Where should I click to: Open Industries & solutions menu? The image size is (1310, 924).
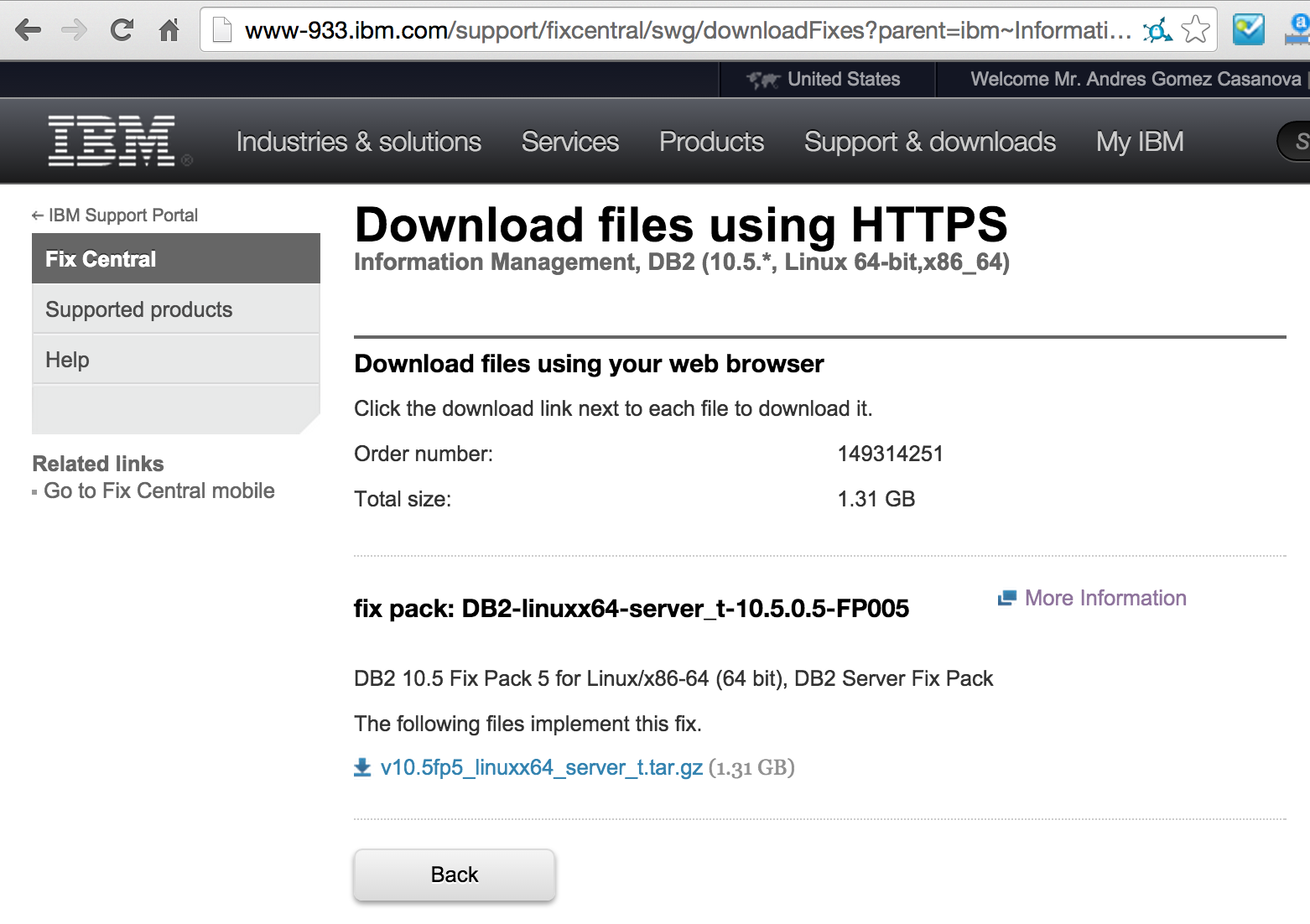(359, 142)
